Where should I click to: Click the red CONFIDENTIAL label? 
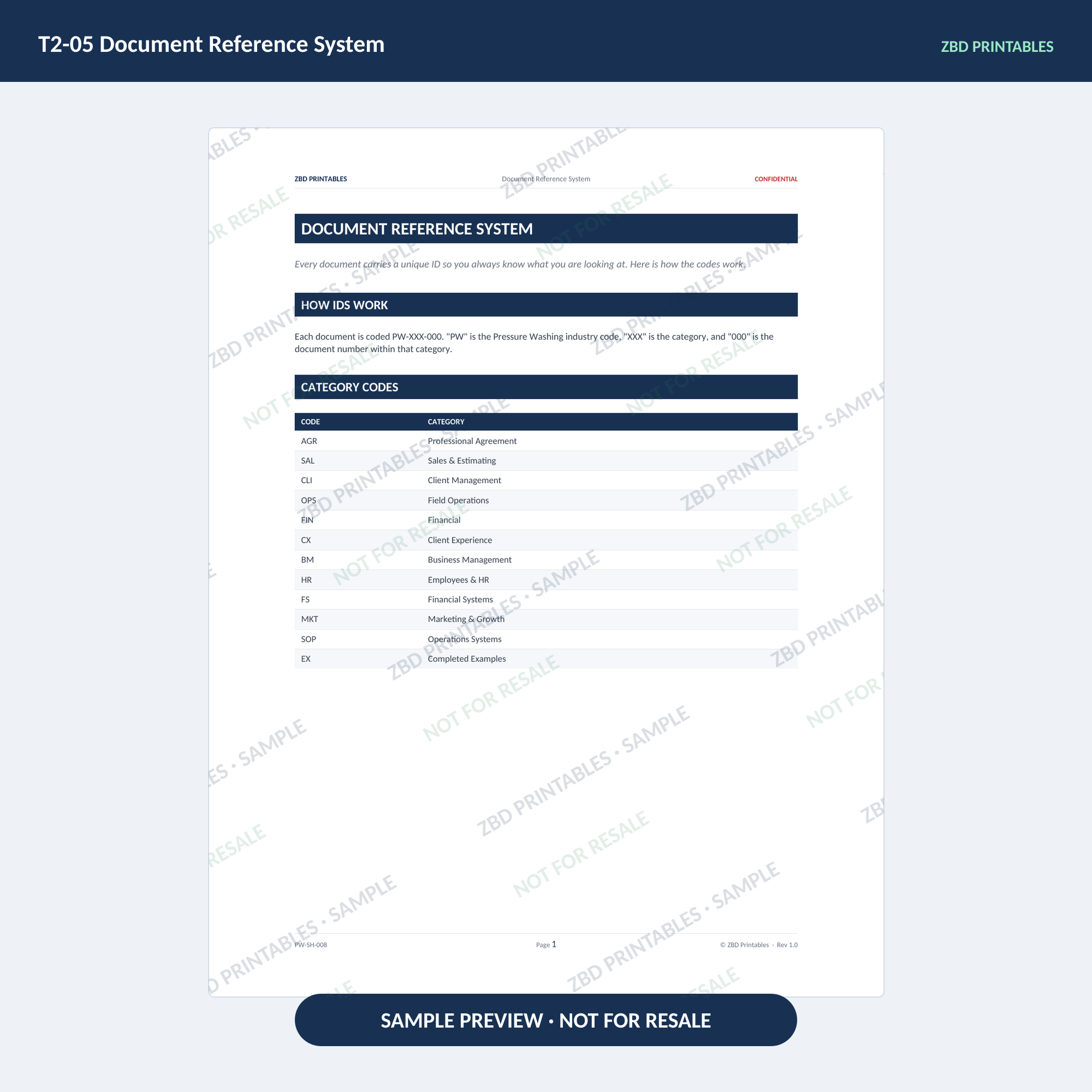click(x=776, y=179)
